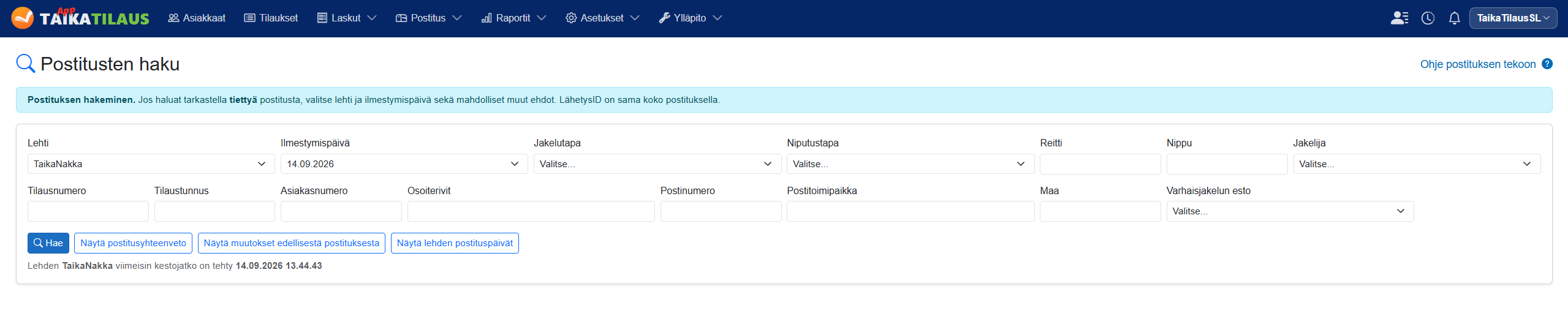Image resolution: width=1568 pixels, height=316 pixels.
Task: Open Tilaukset in the top menu
Action: pyautogui.click(x=271, y=18)
